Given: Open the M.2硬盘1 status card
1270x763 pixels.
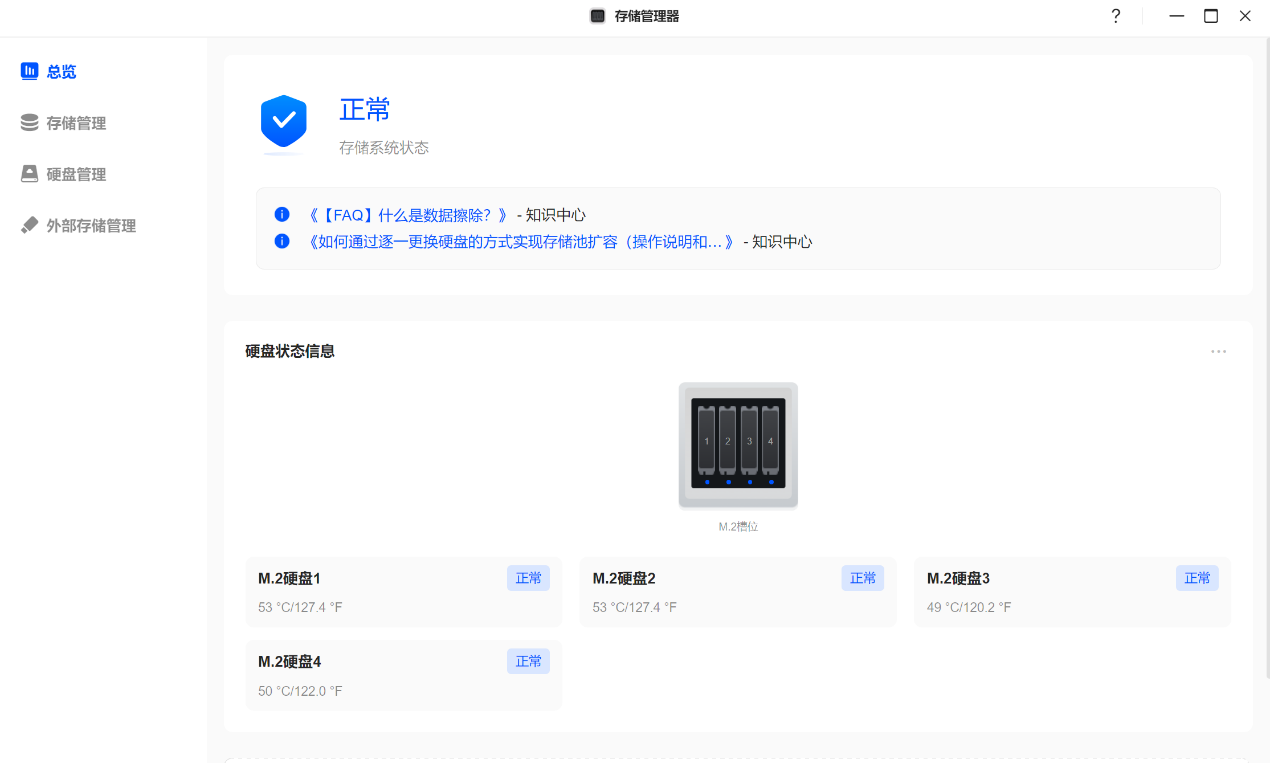Looking at the screenshot, I should (x=380, y=592).
